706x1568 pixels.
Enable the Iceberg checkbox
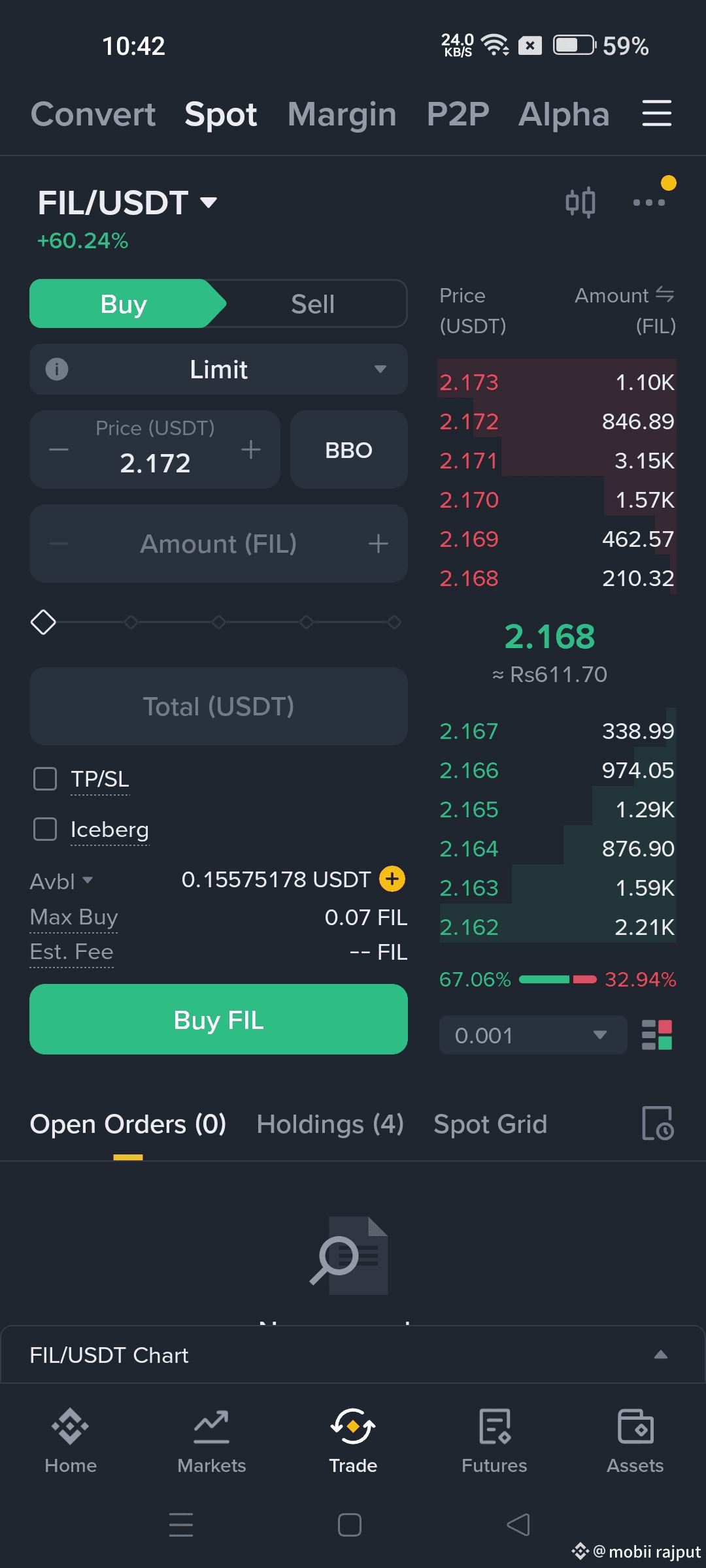coord(45,829)
